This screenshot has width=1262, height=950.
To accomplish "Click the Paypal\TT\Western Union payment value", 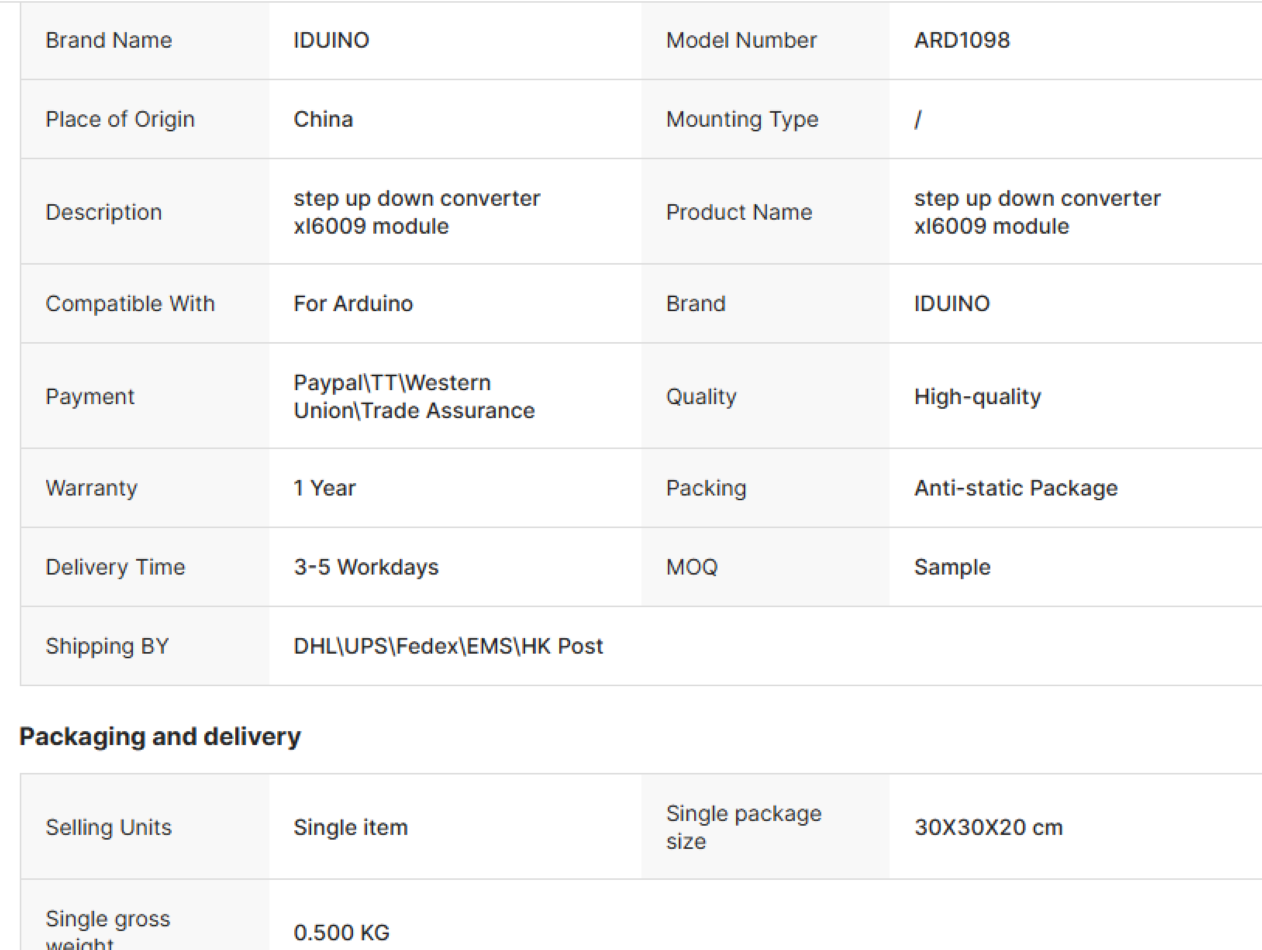I will [414, 396].
